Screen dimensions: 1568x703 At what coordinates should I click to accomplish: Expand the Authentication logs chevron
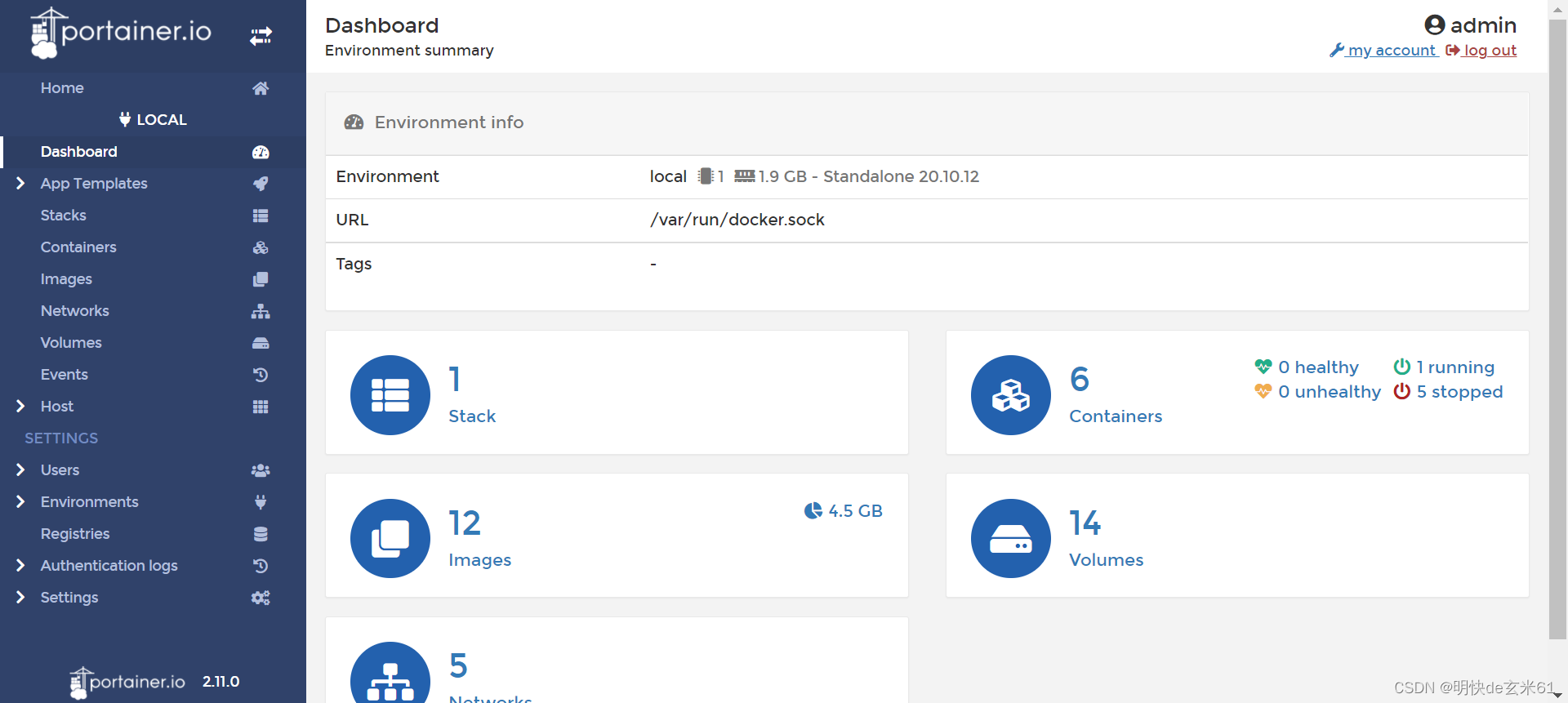point(20,566)
